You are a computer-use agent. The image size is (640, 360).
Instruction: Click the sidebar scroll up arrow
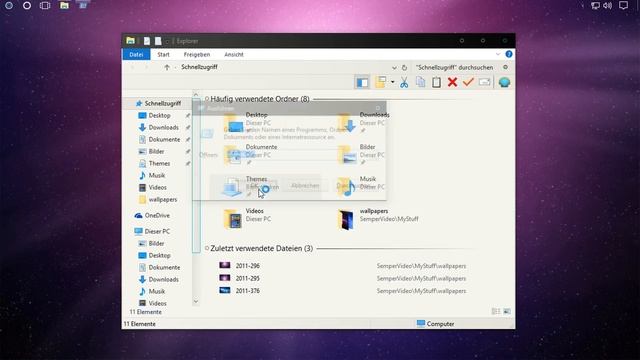tap(196, 94)
